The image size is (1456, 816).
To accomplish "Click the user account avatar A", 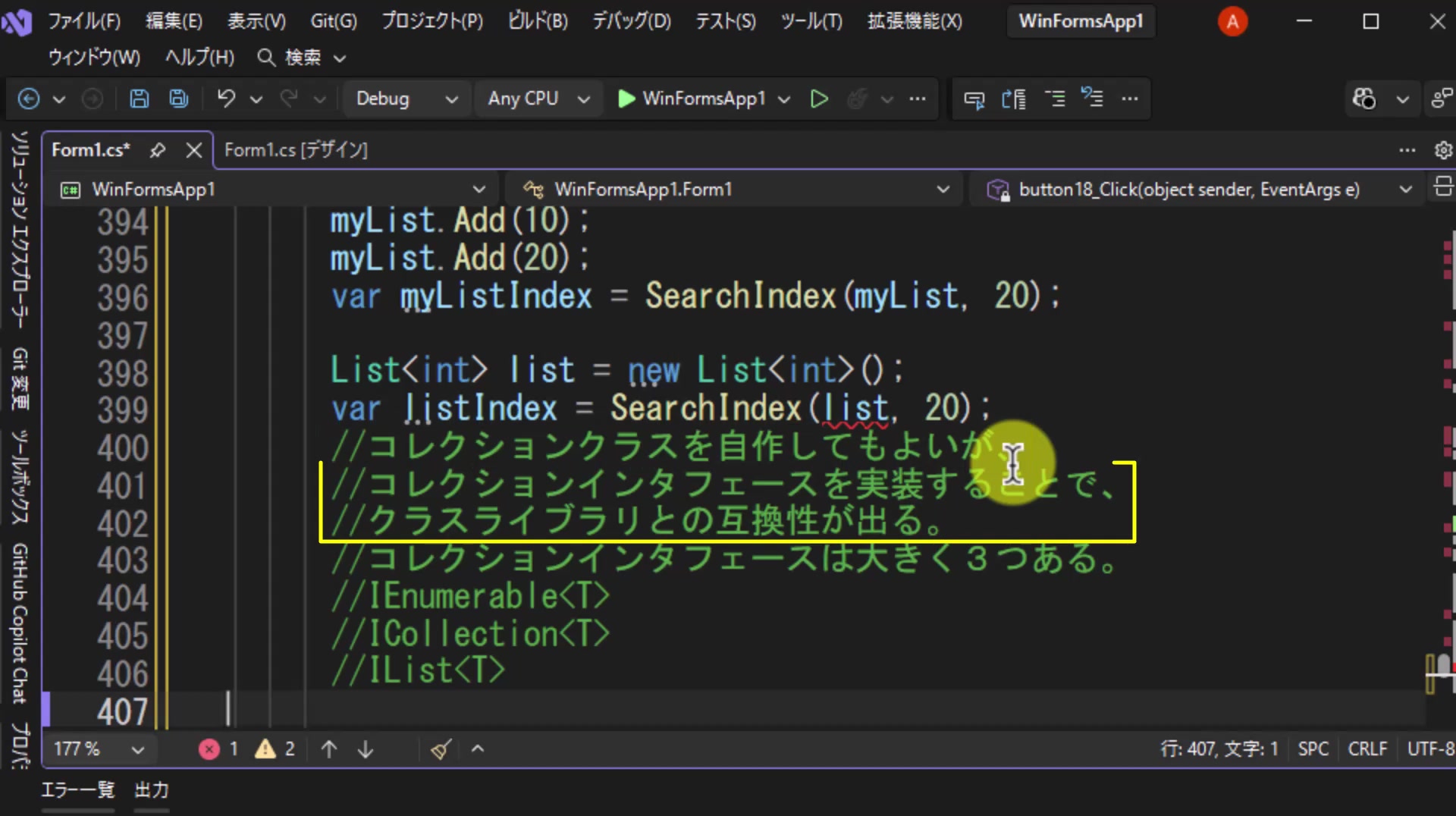I will pos(1232,21).
